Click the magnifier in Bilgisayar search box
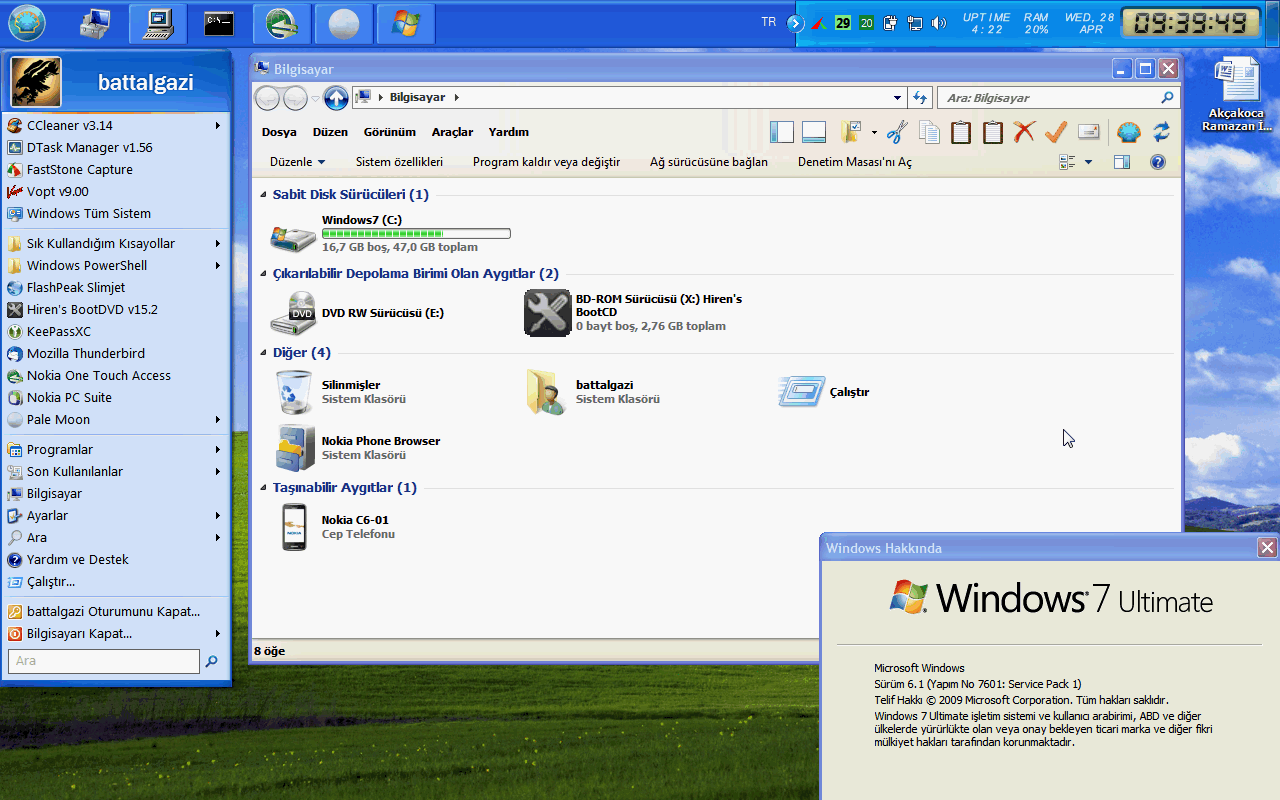The width and height of the screenshot is (1280, 800). [1166, 98]
